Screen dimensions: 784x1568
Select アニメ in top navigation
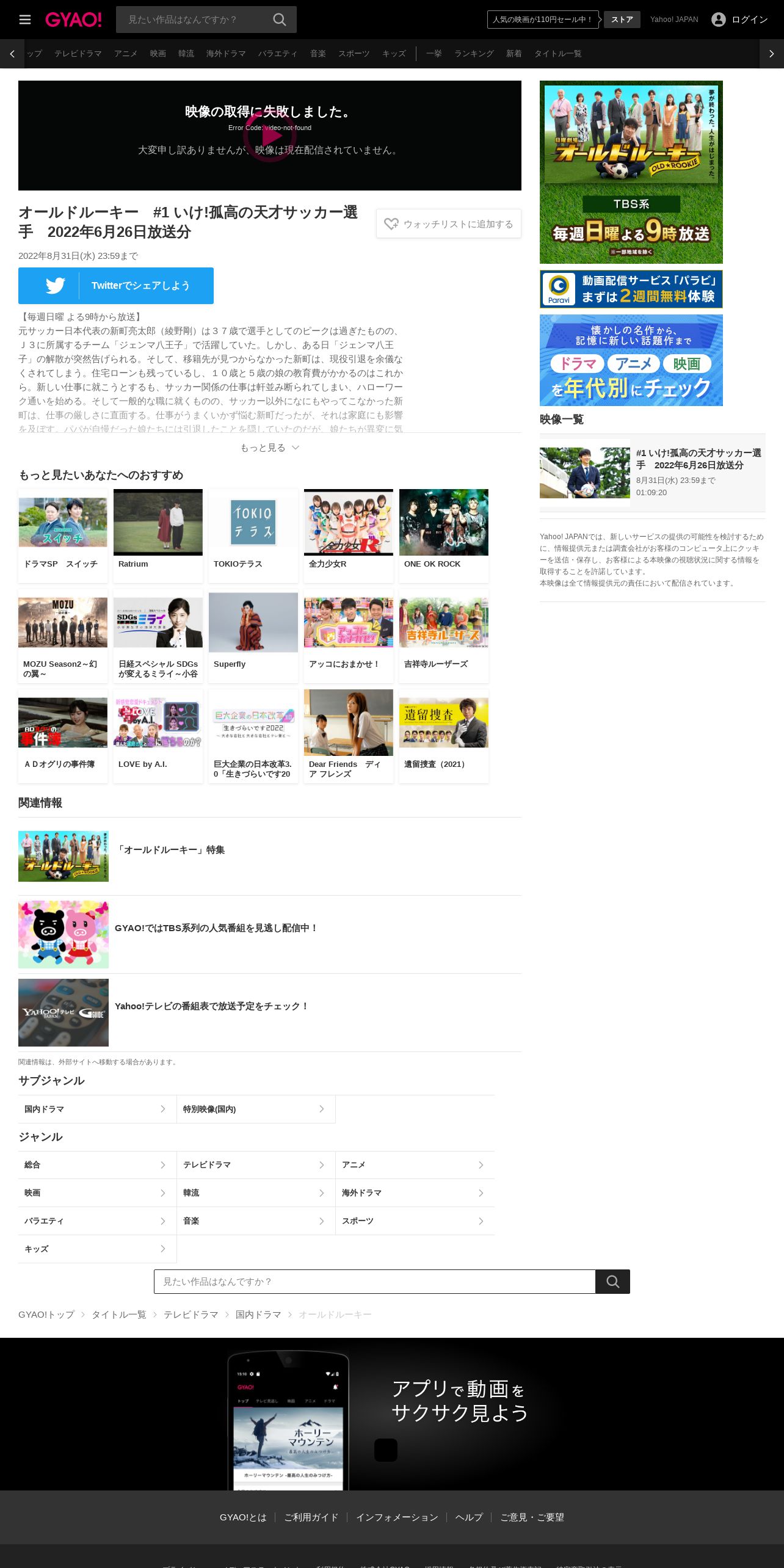pos(126,54)
